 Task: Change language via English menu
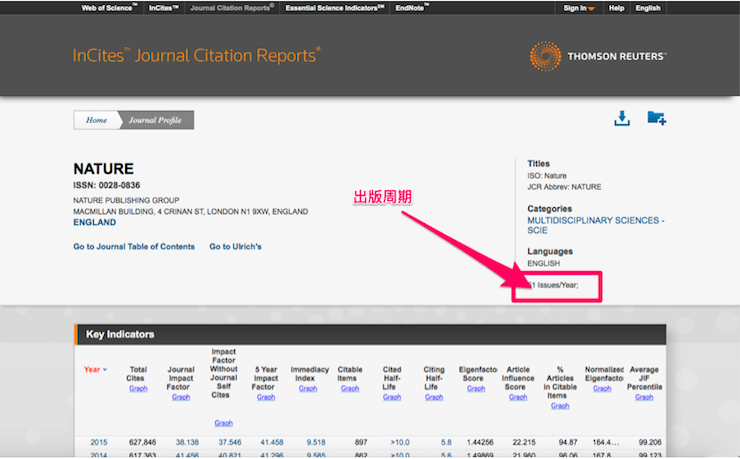pyautogui.click(x=648, y=8)
